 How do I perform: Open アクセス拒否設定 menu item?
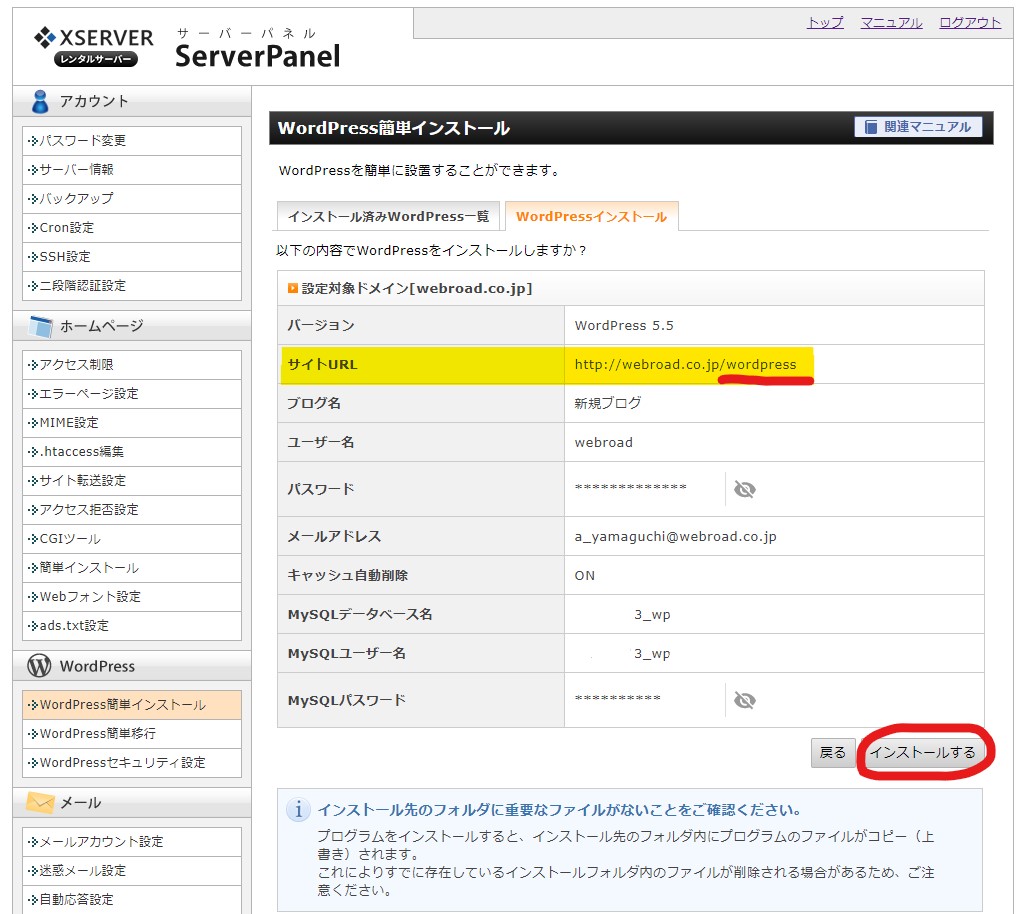(132, 510)
